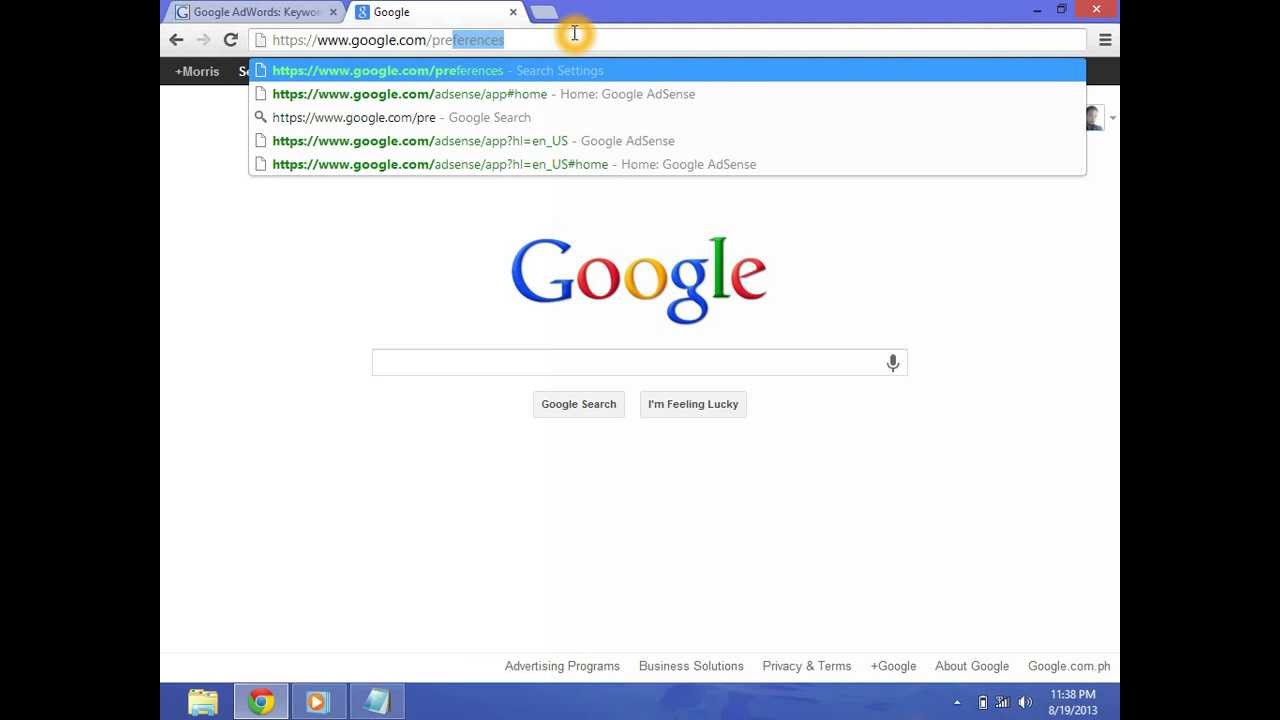Close the Google AdWords tab
The width and height of the screenshot is (1280, 720).
pyautogui.click(x=333, y=12)
